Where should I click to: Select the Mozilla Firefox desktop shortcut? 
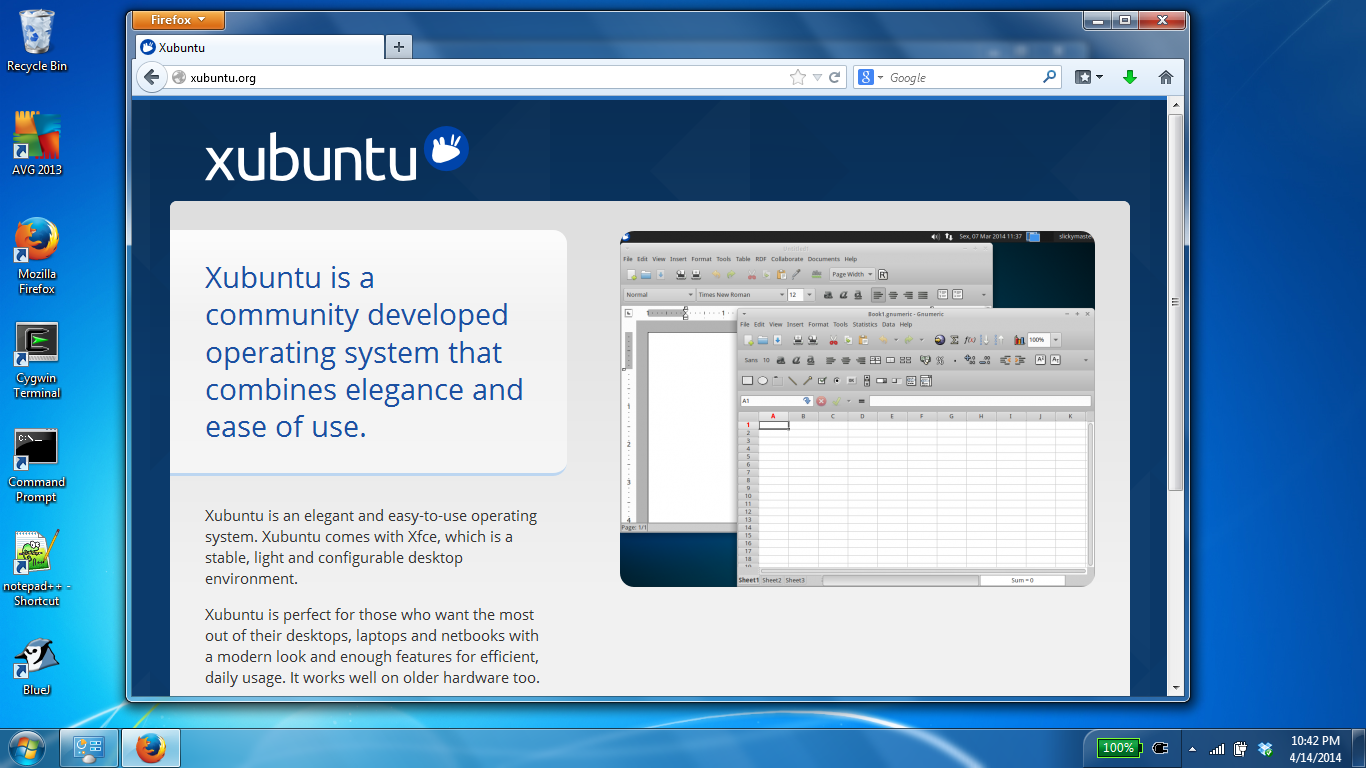coord(37,256)
